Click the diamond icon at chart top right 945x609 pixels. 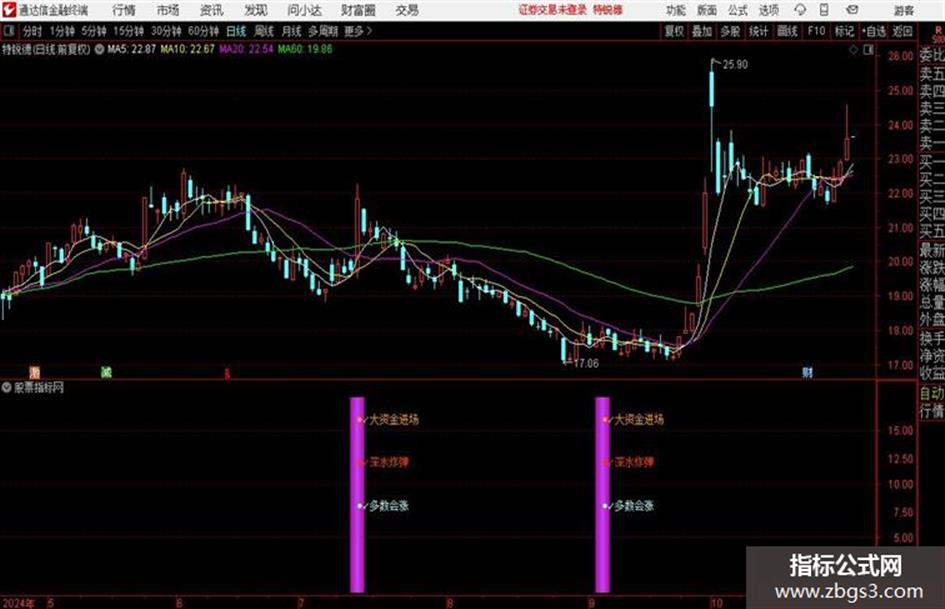pos(853,50)
